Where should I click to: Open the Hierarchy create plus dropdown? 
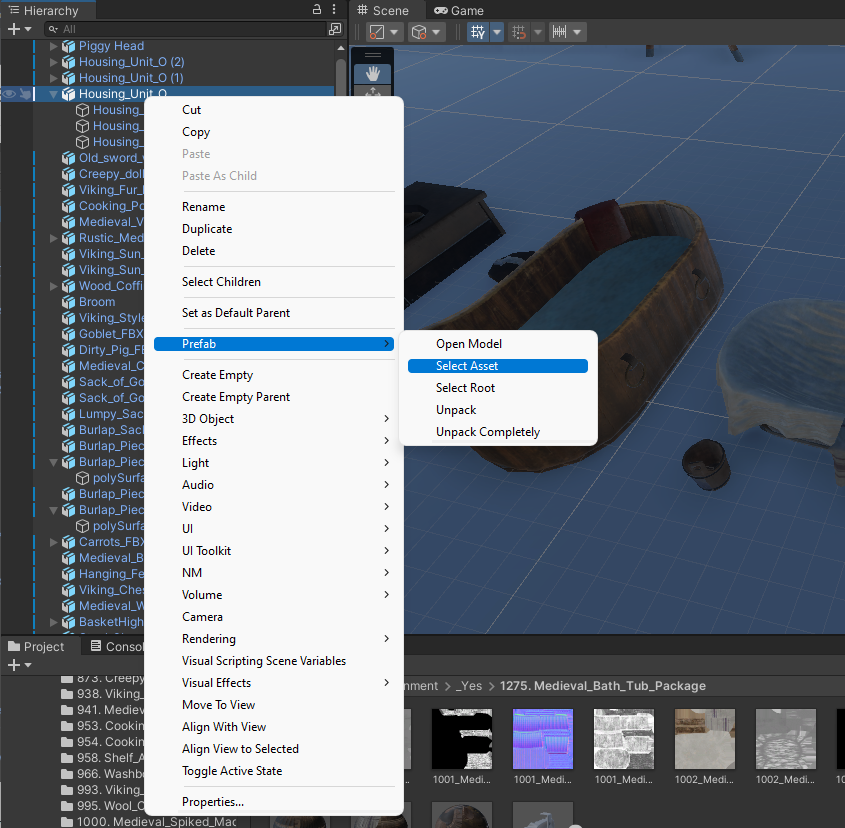20,29
